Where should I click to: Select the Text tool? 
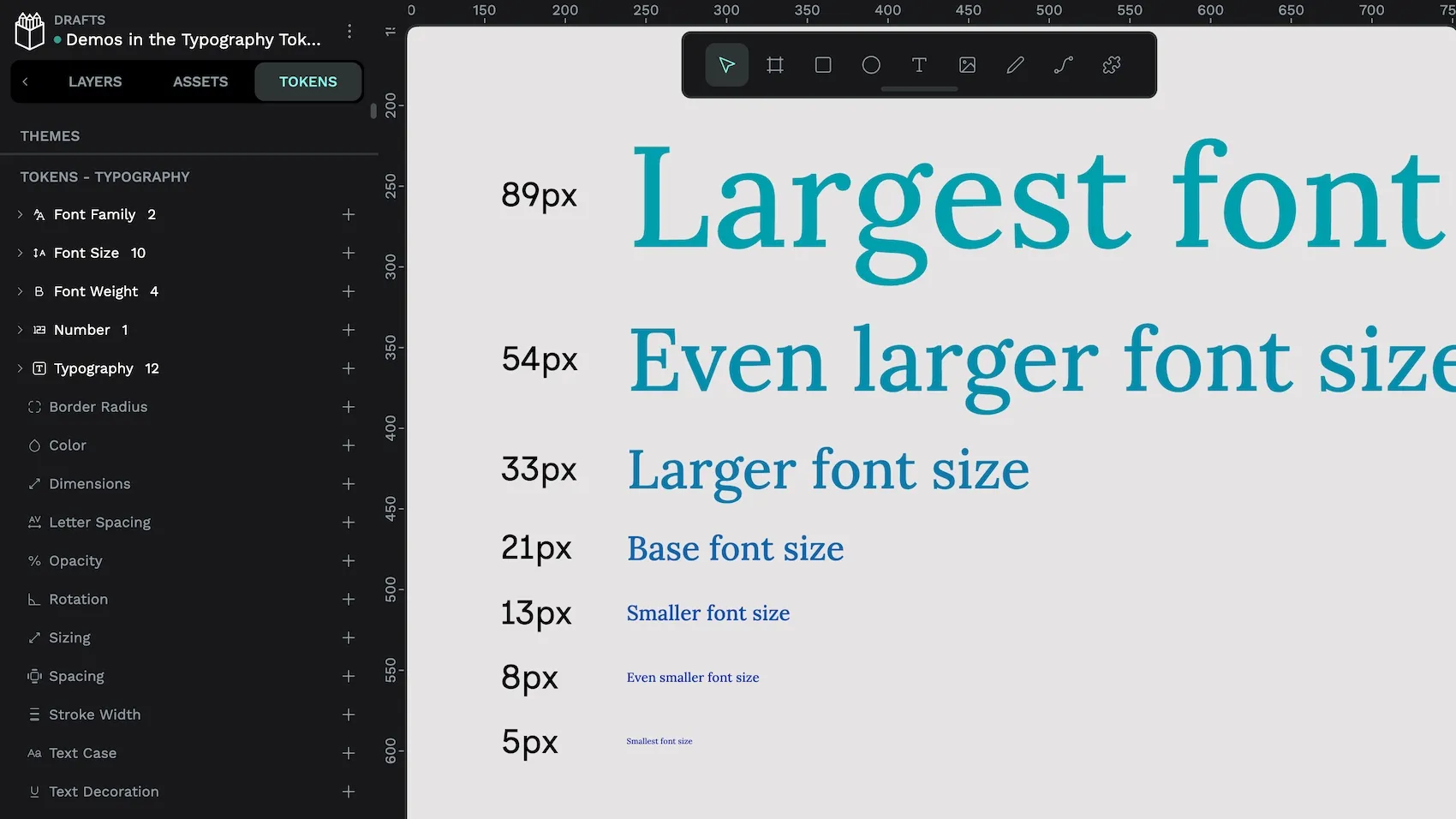click(918, 64)
